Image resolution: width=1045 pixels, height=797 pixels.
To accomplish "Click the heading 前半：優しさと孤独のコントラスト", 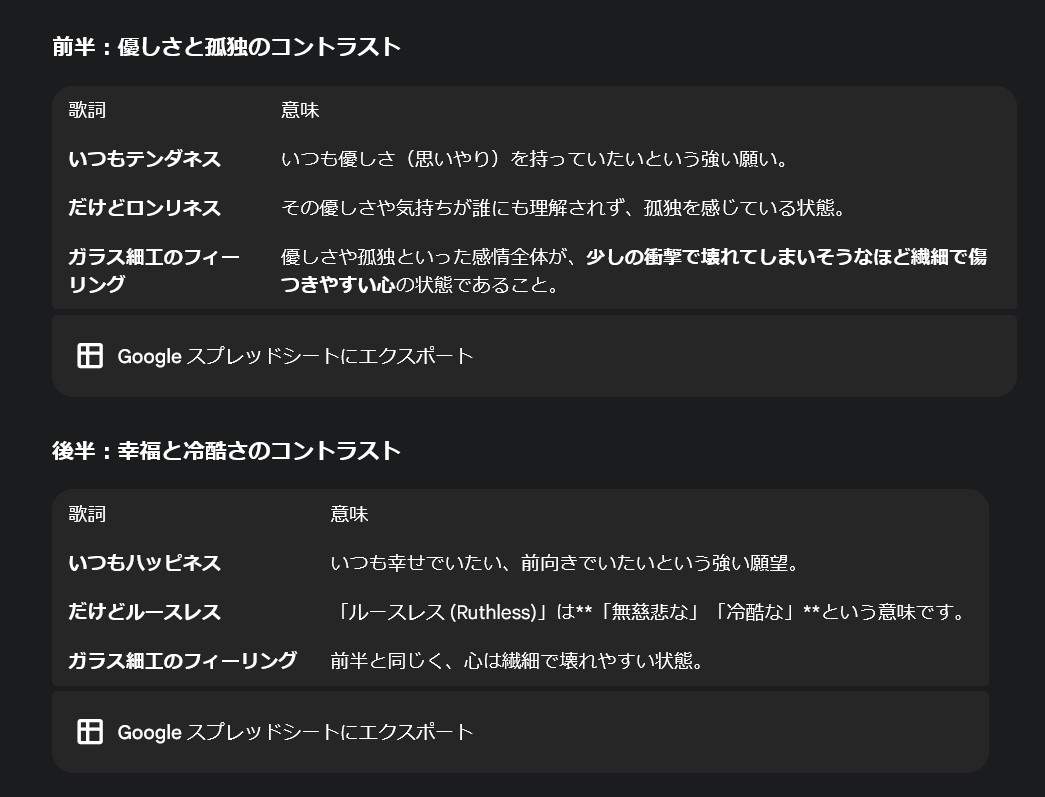I will coord(227,47).
